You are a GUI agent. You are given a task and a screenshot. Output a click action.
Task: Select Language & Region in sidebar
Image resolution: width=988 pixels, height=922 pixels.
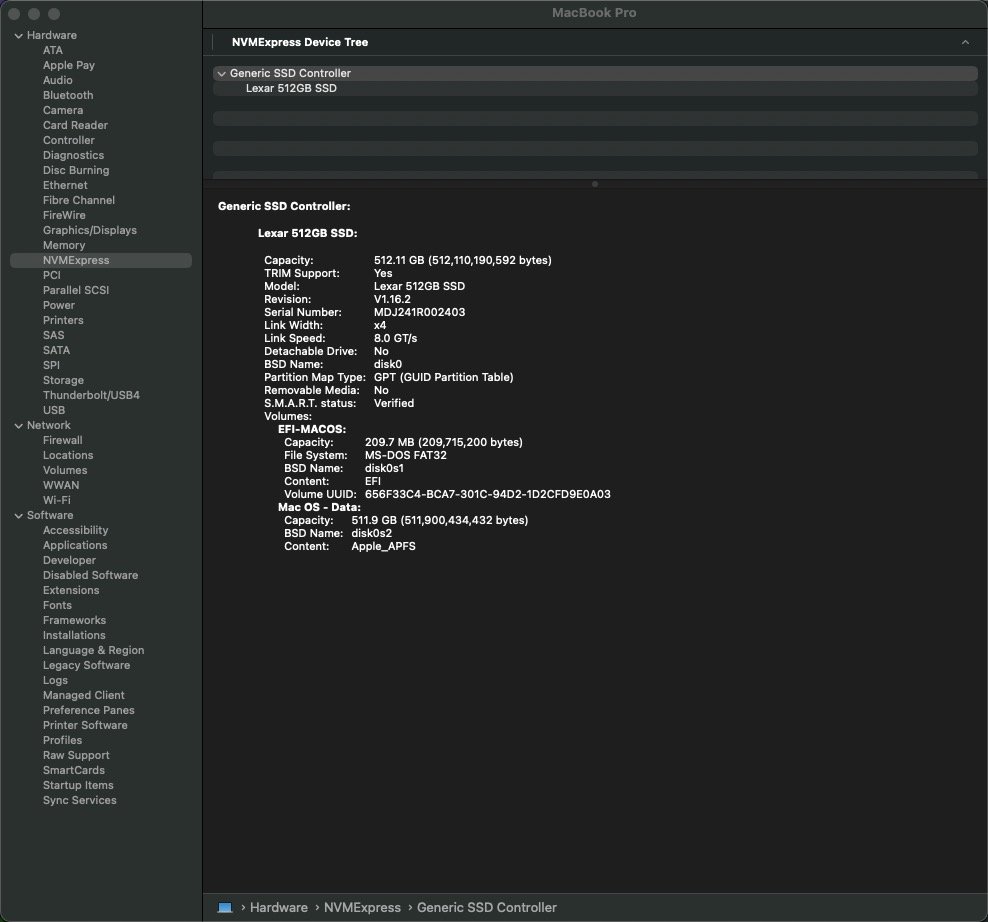[x=93, y=650]
